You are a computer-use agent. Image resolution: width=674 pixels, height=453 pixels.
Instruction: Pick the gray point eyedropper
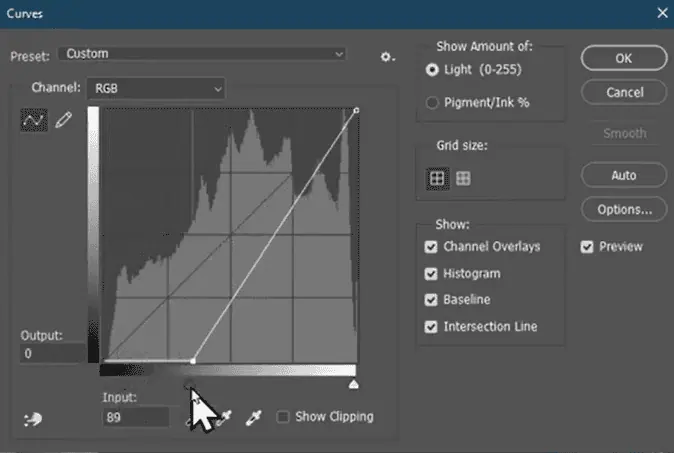tap(225, 417)
